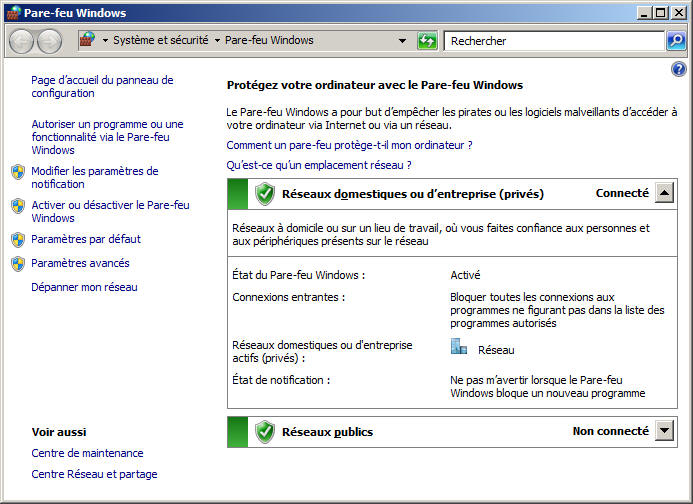Click Ne pas m'avertir notification value text

click(x=548, y=387)
